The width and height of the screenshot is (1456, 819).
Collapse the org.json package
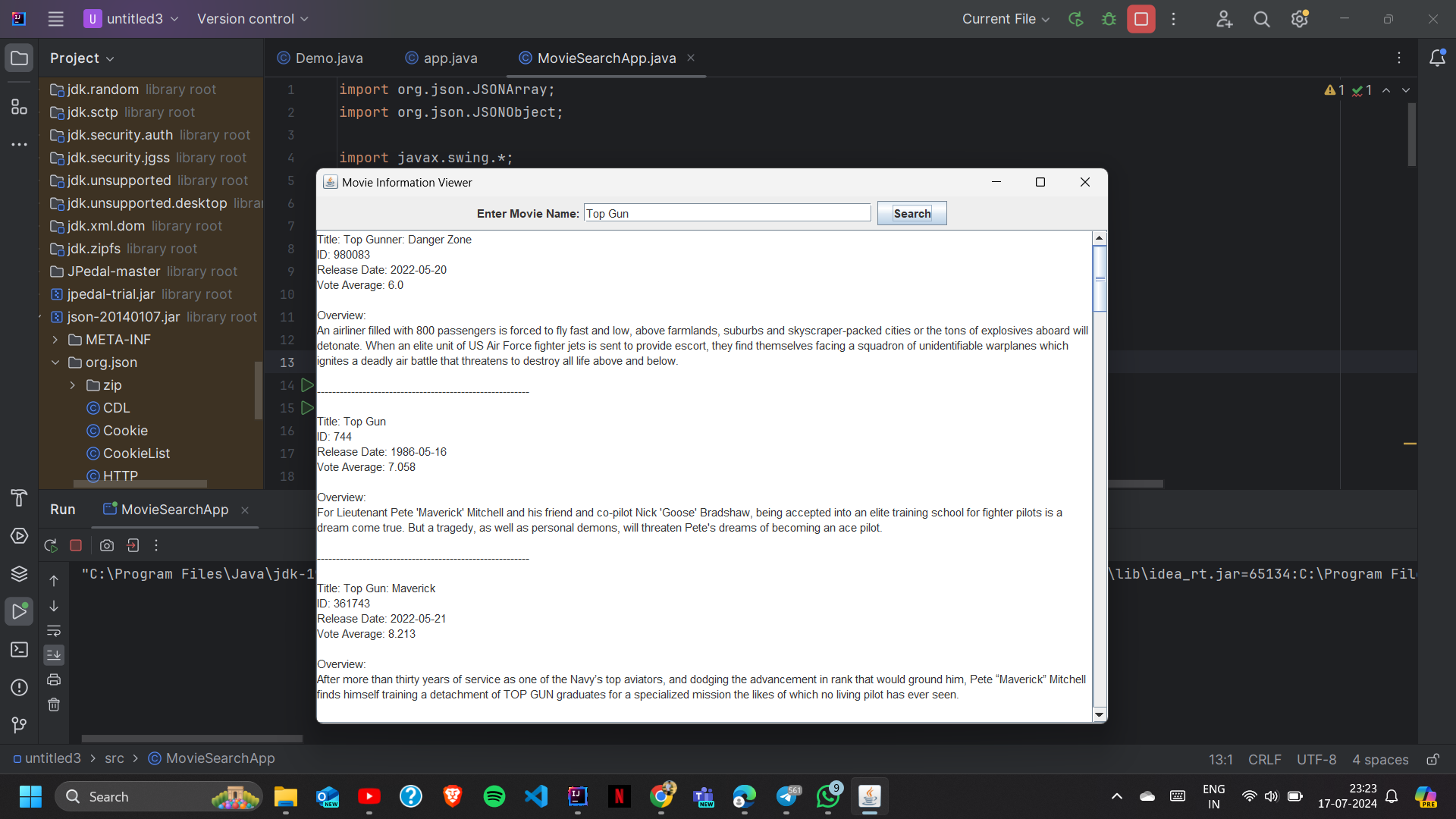[x=55, y=362]
